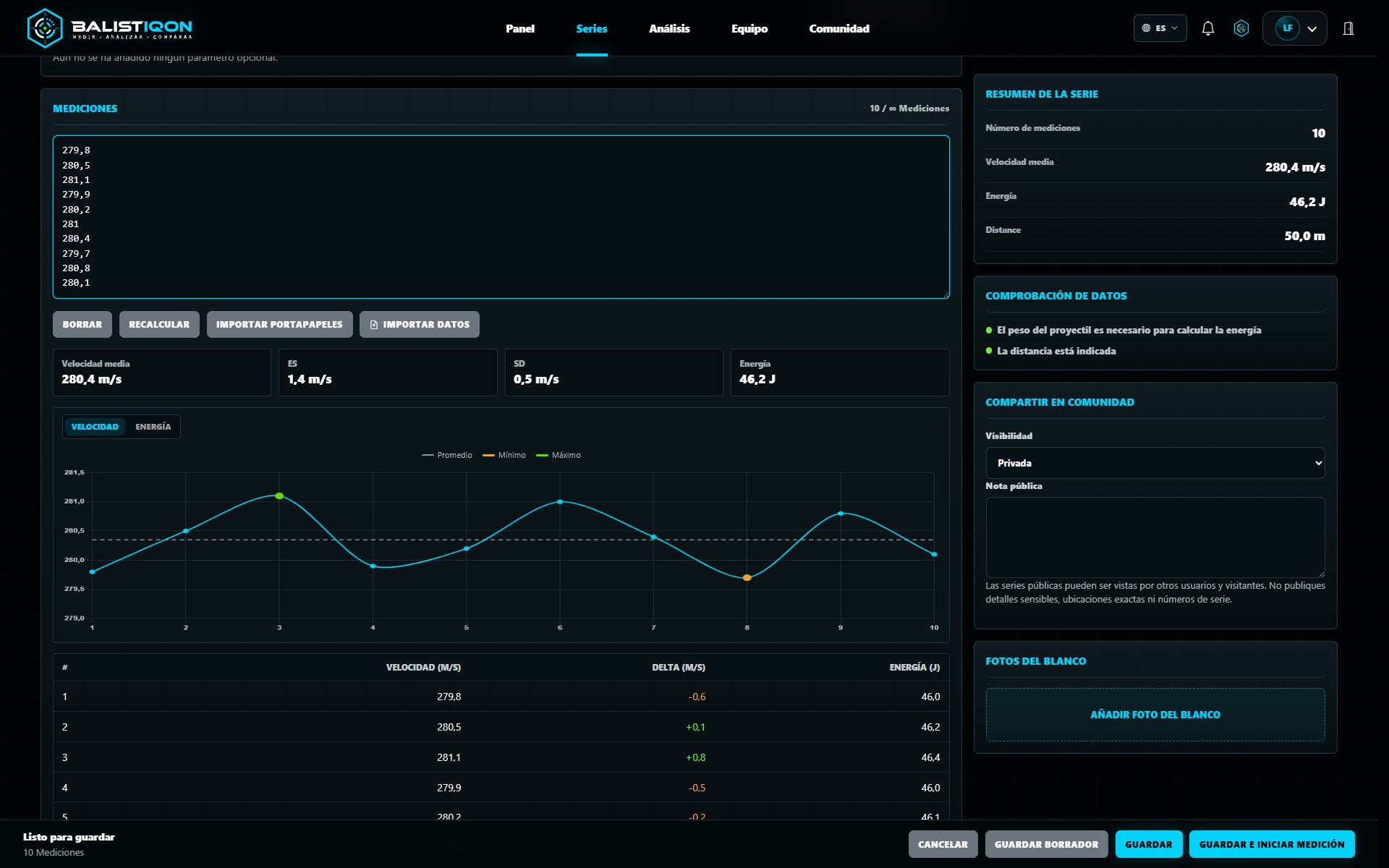This screenshot has width=1389, height=868.
Task: Expand the ES language selector
Action: click(1160, 28)
